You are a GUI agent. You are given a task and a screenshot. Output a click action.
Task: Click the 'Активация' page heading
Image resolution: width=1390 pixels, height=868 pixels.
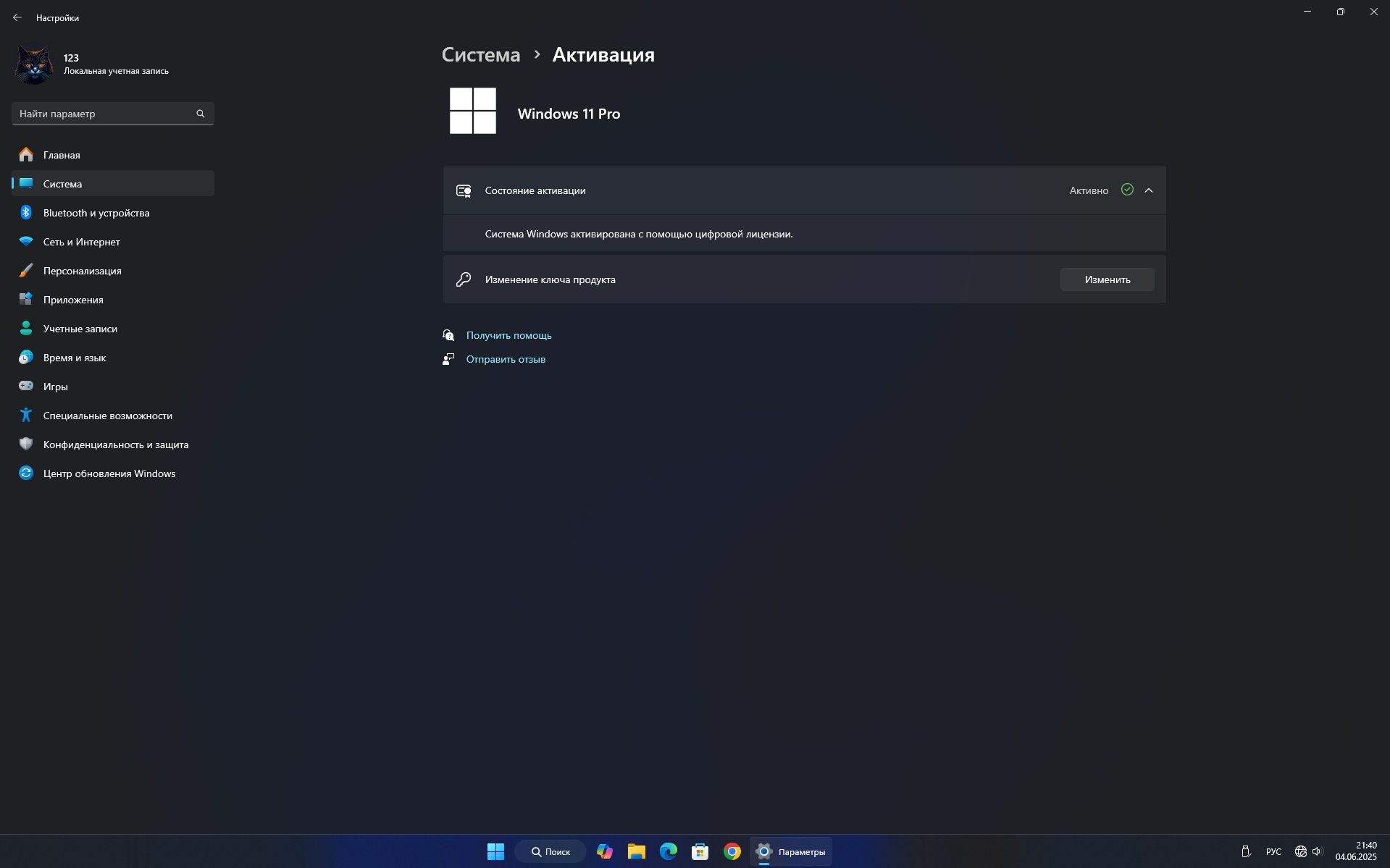click(603, 54)
